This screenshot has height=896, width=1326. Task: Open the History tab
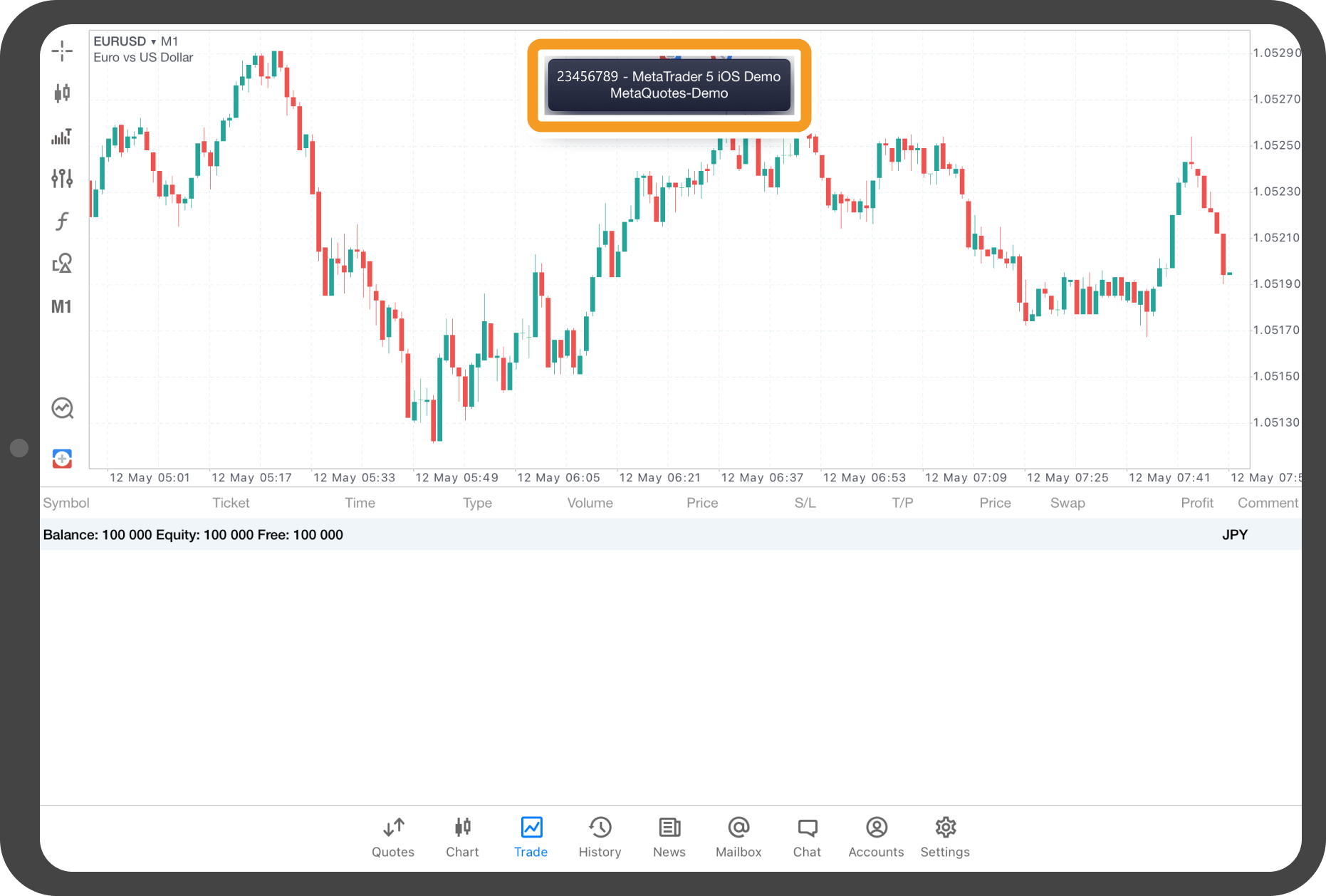[600, 837]
